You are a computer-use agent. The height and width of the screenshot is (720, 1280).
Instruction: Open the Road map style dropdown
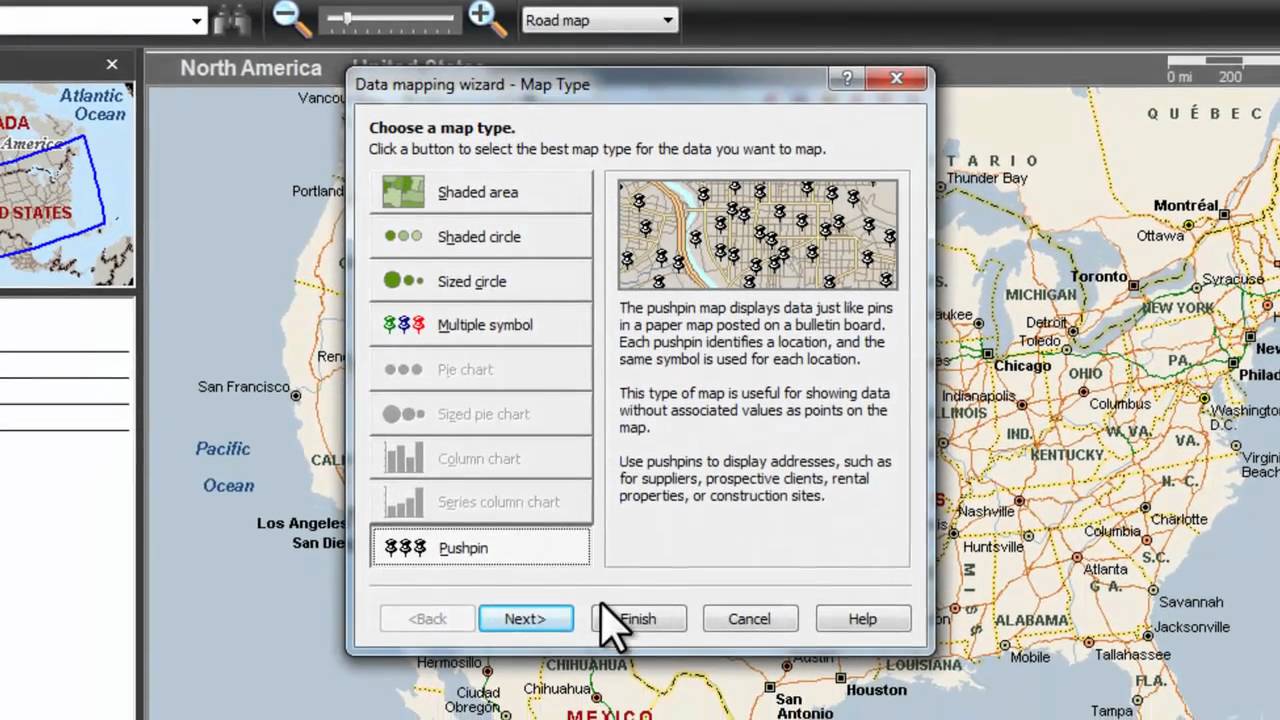tap(666, 20)
